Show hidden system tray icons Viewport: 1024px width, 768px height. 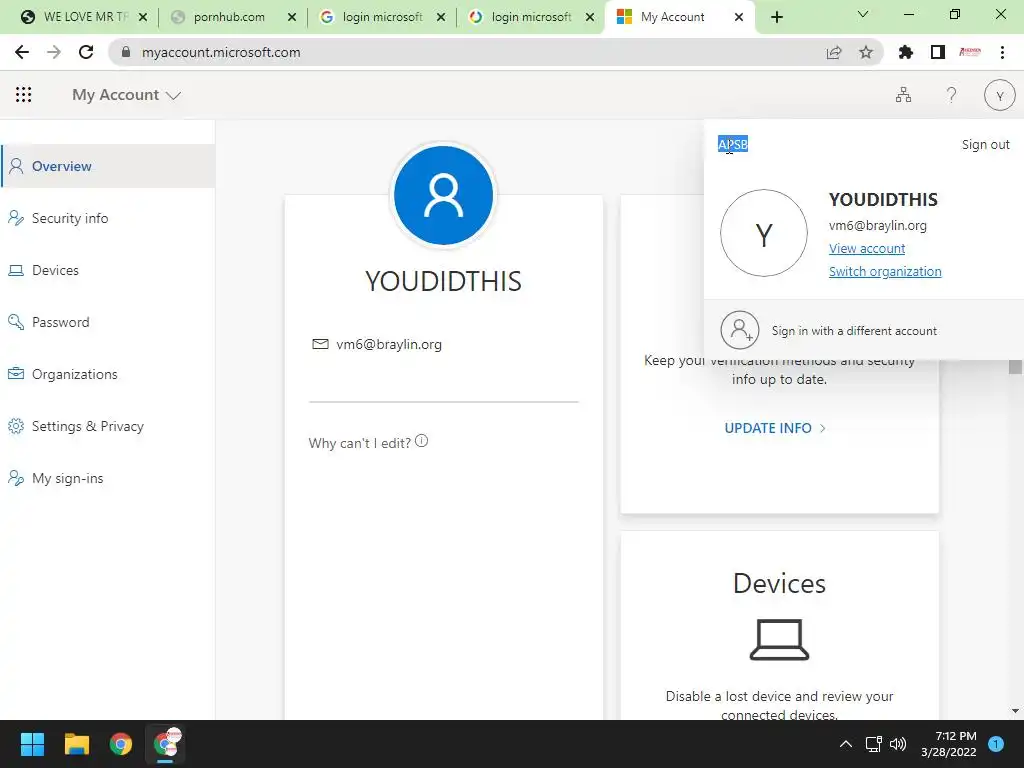(846, 744)
